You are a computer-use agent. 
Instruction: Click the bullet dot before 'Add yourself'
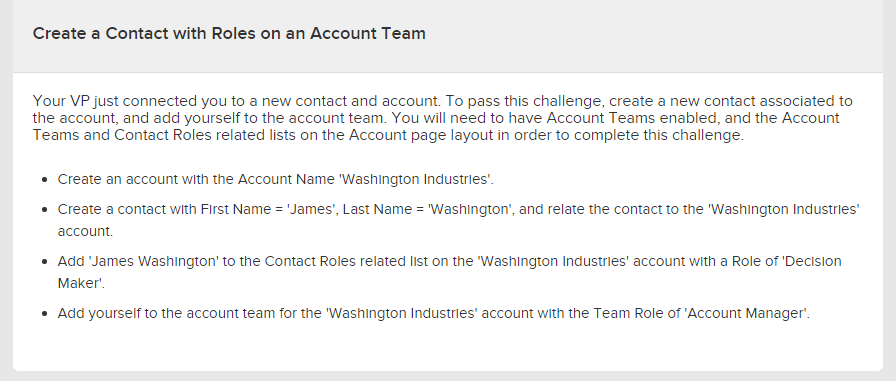(46, 314)
